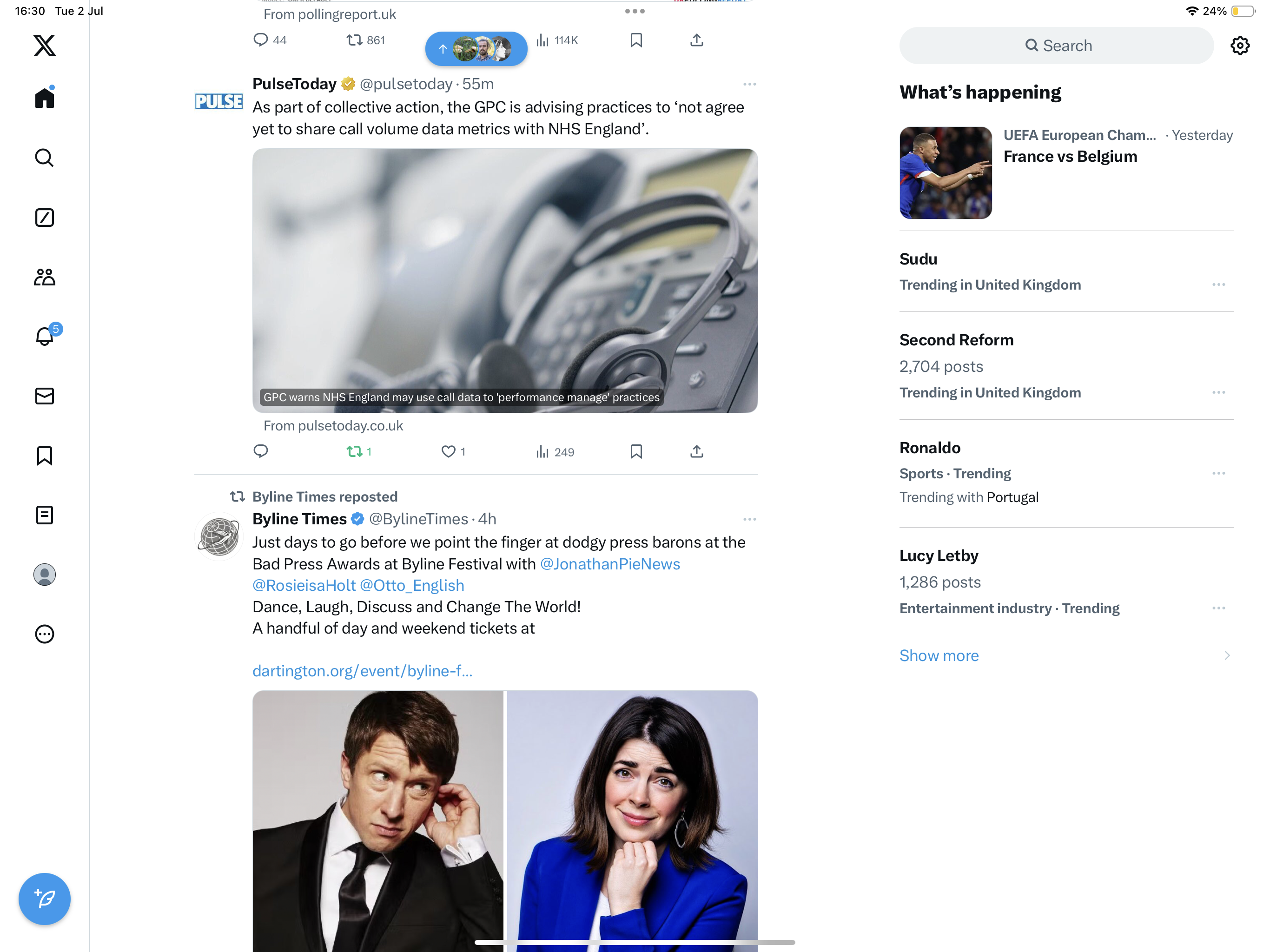Toggle repost on PulseToday post
Viewport: 1270px width, 952px height.
click(x=355, y=452)
